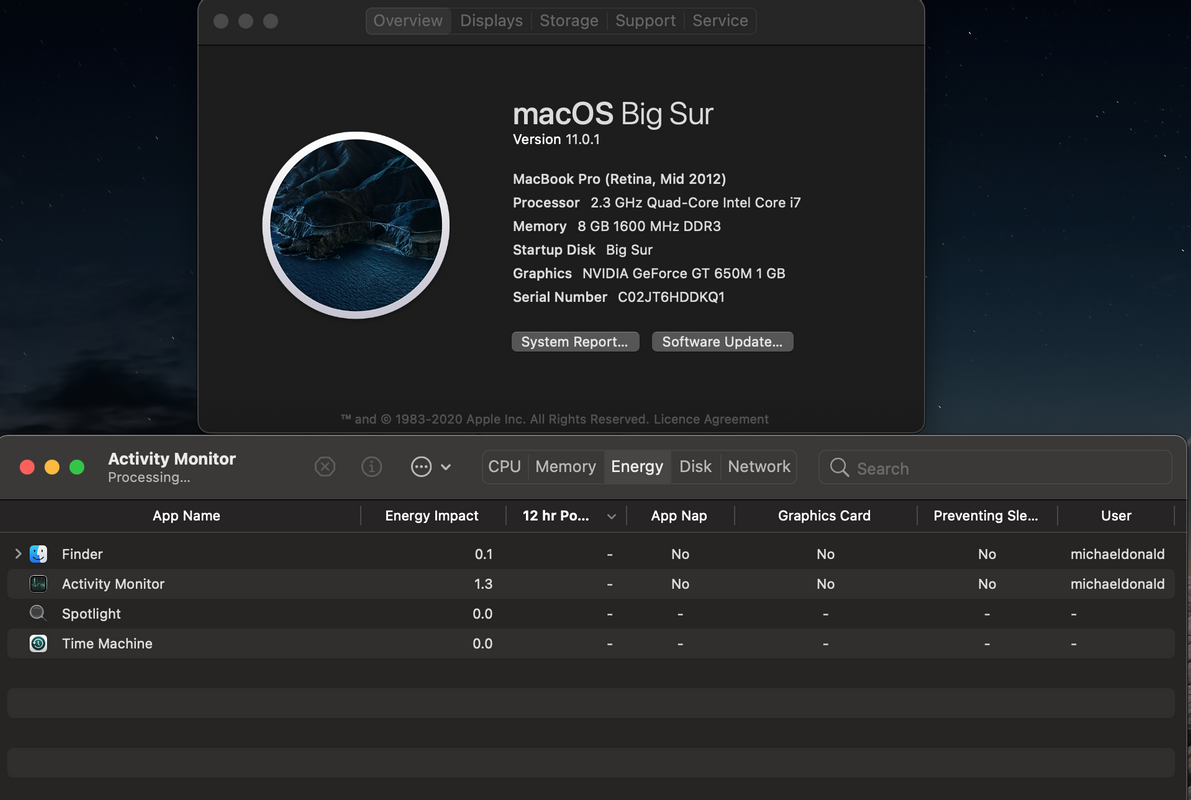Open the ellipsis action menu in toolbar
The image size is (1191, 800).
(x=431, y=466)
